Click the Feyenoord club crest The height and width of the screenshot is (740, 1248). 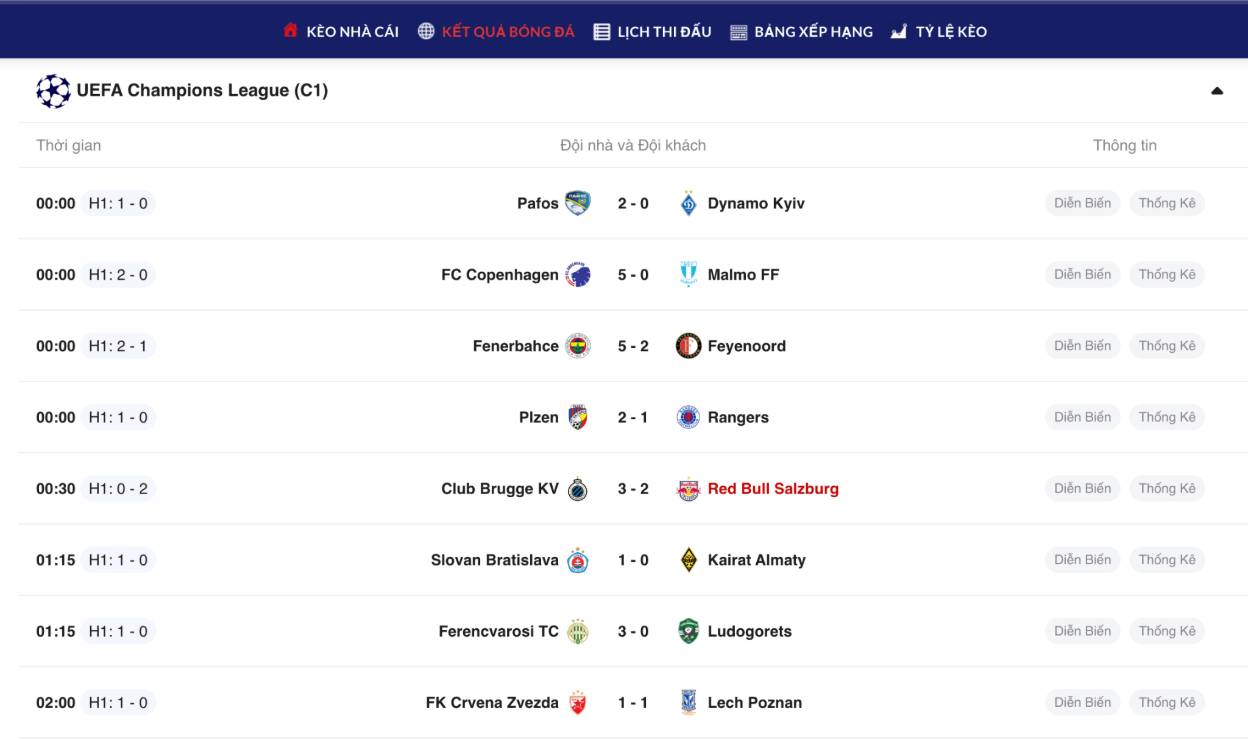click(x=688, y=346)
